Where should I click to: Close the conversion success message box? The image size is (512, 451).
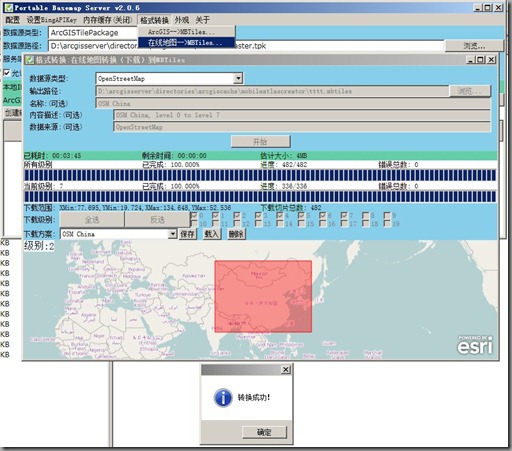point(286,369)
